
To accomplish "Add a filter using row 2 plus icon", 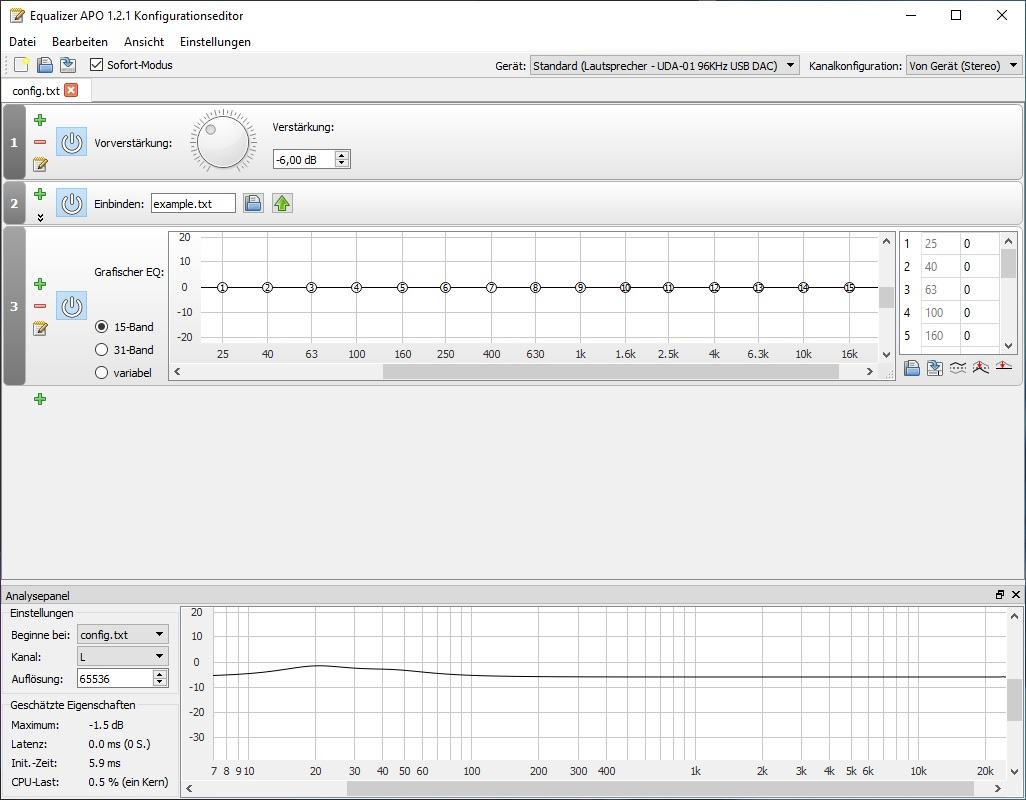I will click(x=40, y=194).
